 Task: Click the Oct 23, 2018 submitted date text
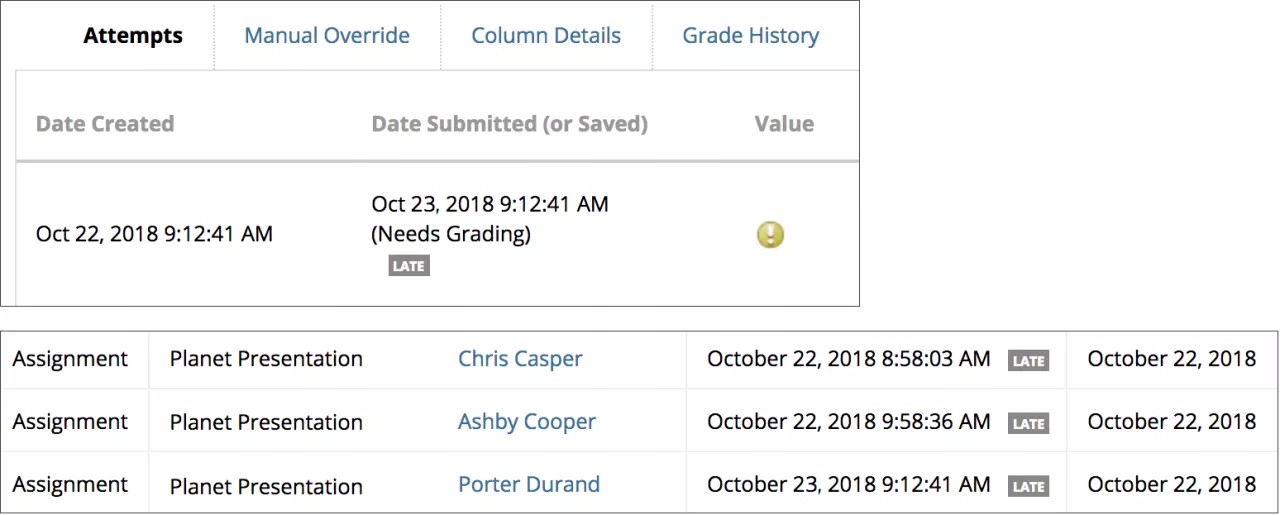coord(490,204)
